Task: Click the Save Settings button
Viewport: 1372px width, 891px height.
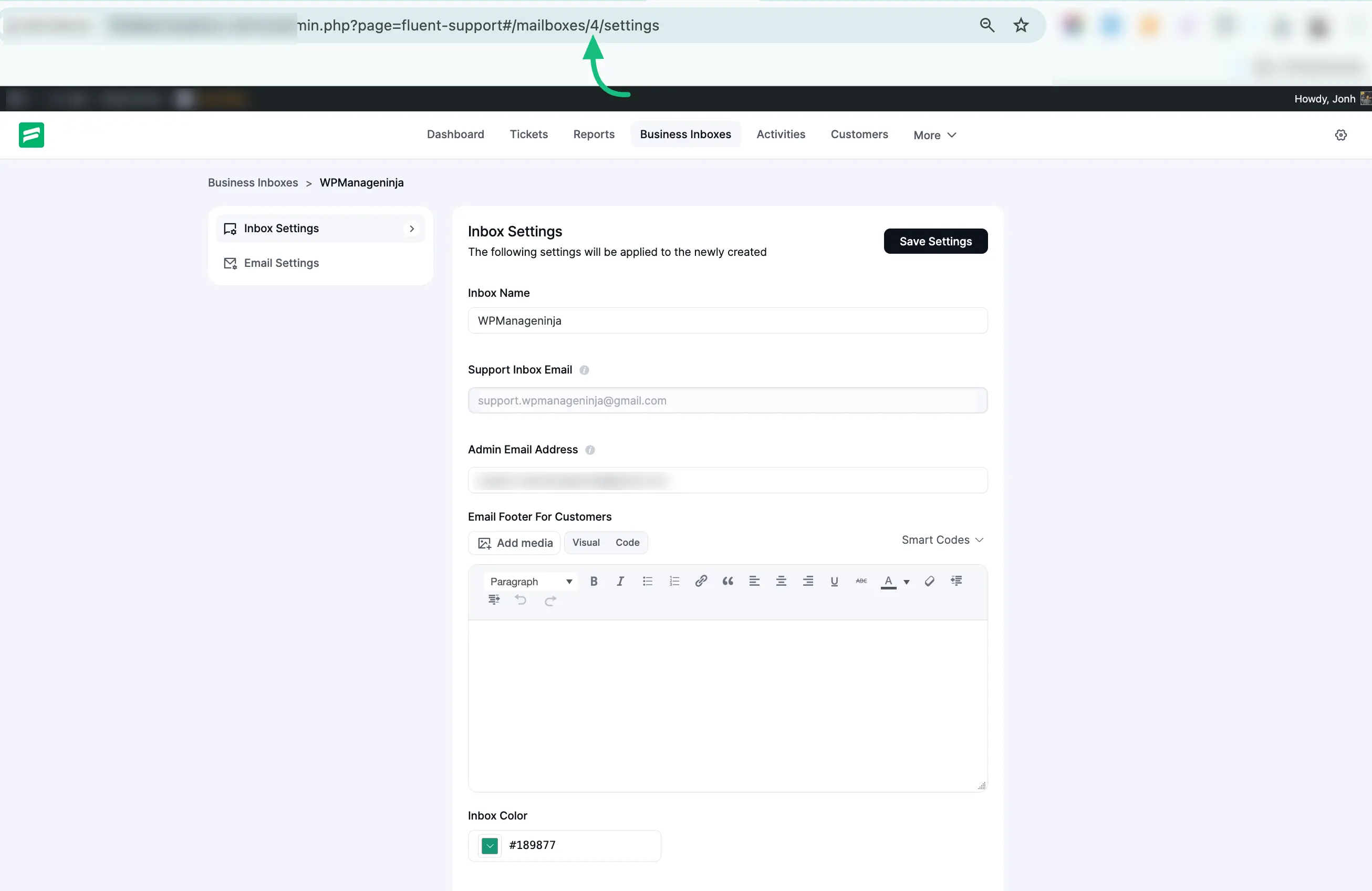Action: (935, 241)
